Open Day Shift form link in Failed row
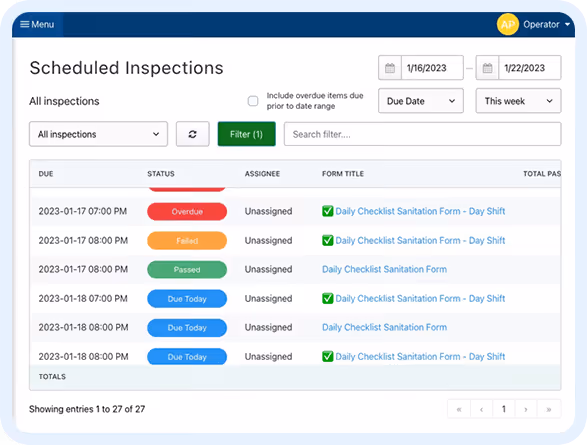 (420, 240)
